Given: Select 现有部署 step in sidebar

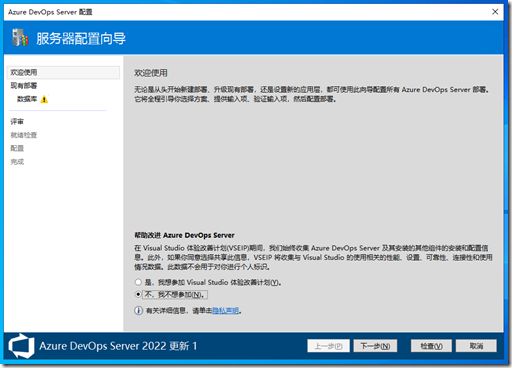Looking at the screenshot, I should pos(24,86).
